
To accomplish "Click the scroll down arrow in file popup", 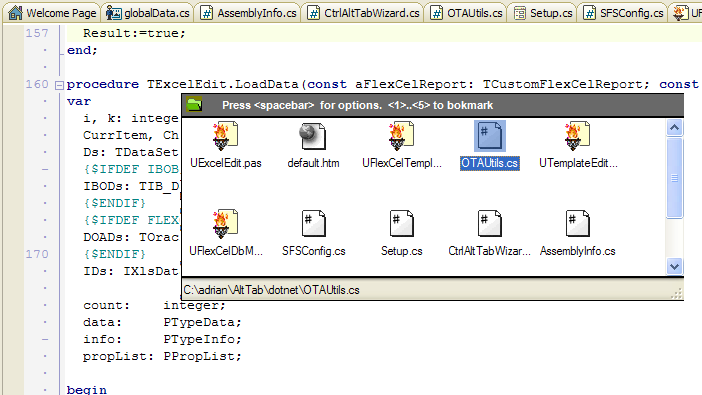I will [674, 266].
